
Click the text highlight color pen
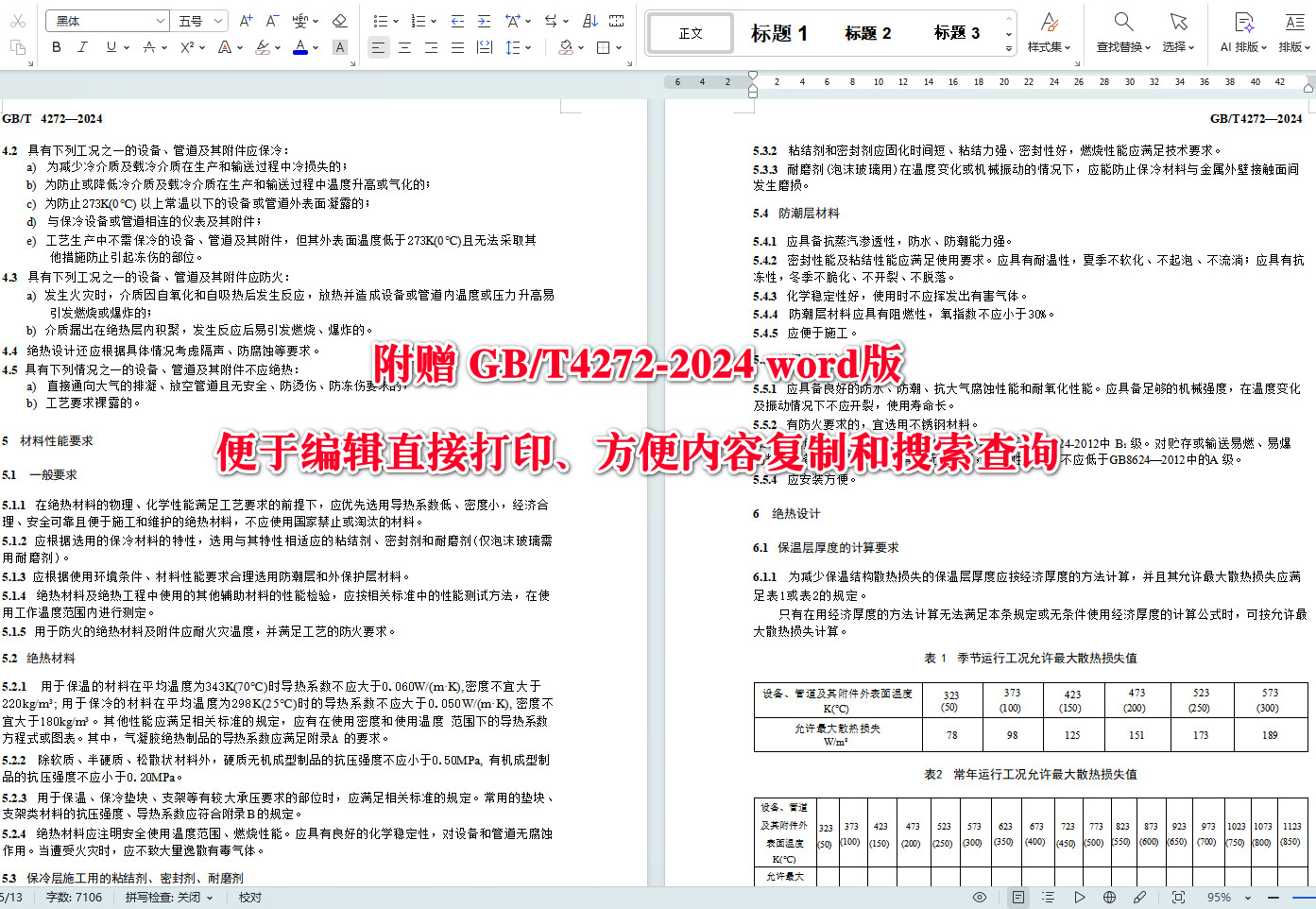pos(263,47)
